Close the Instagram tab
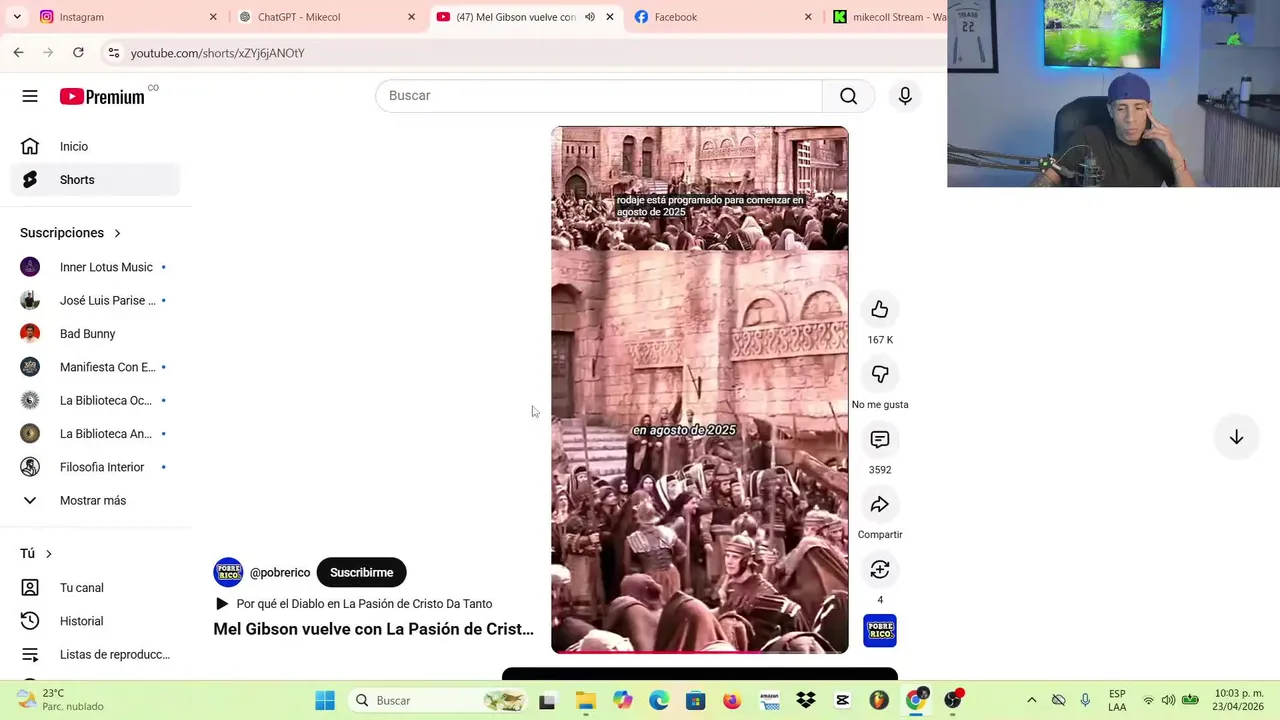 click(213, 17)
